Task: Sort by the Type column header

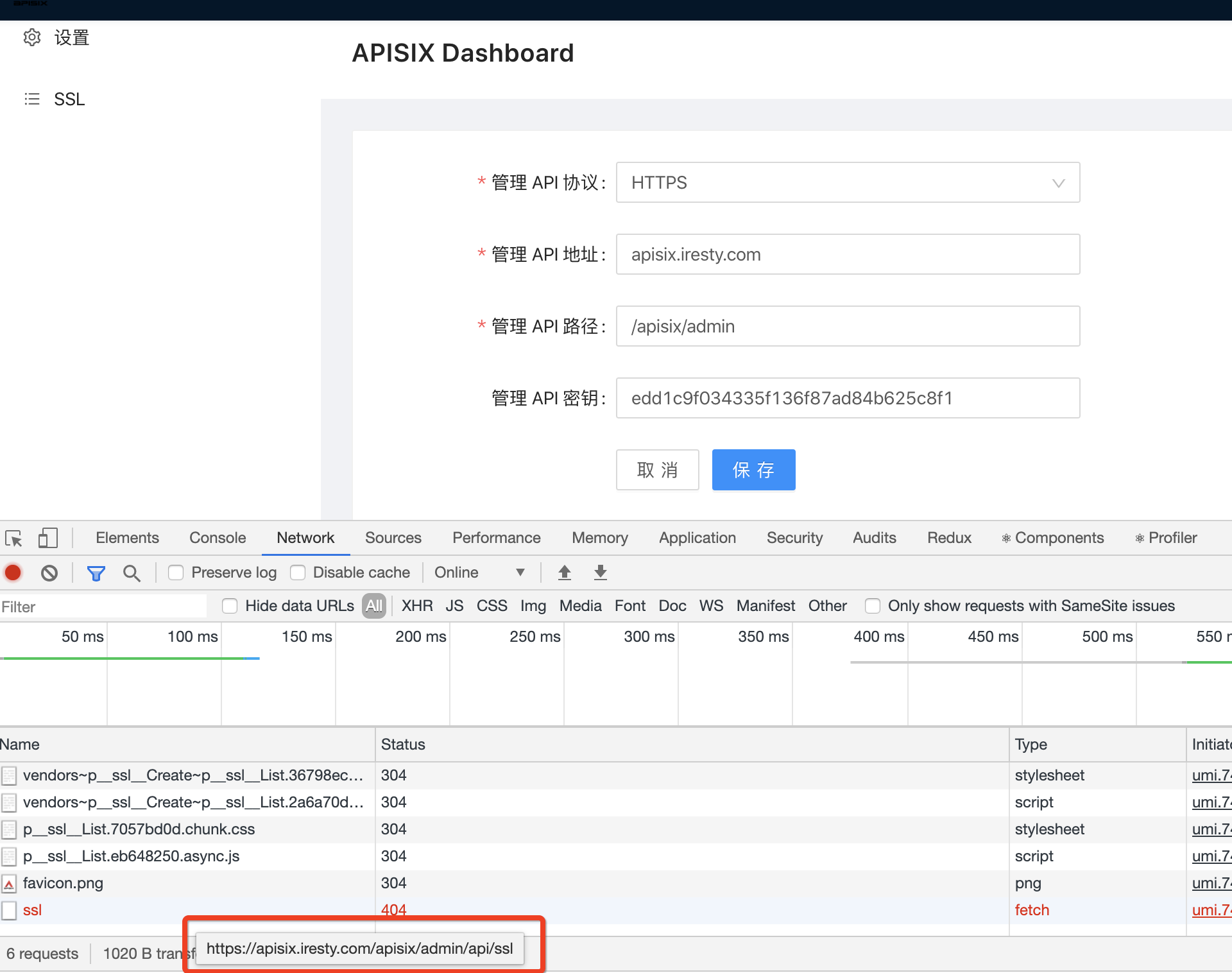Action: [x=1097, y=745]
